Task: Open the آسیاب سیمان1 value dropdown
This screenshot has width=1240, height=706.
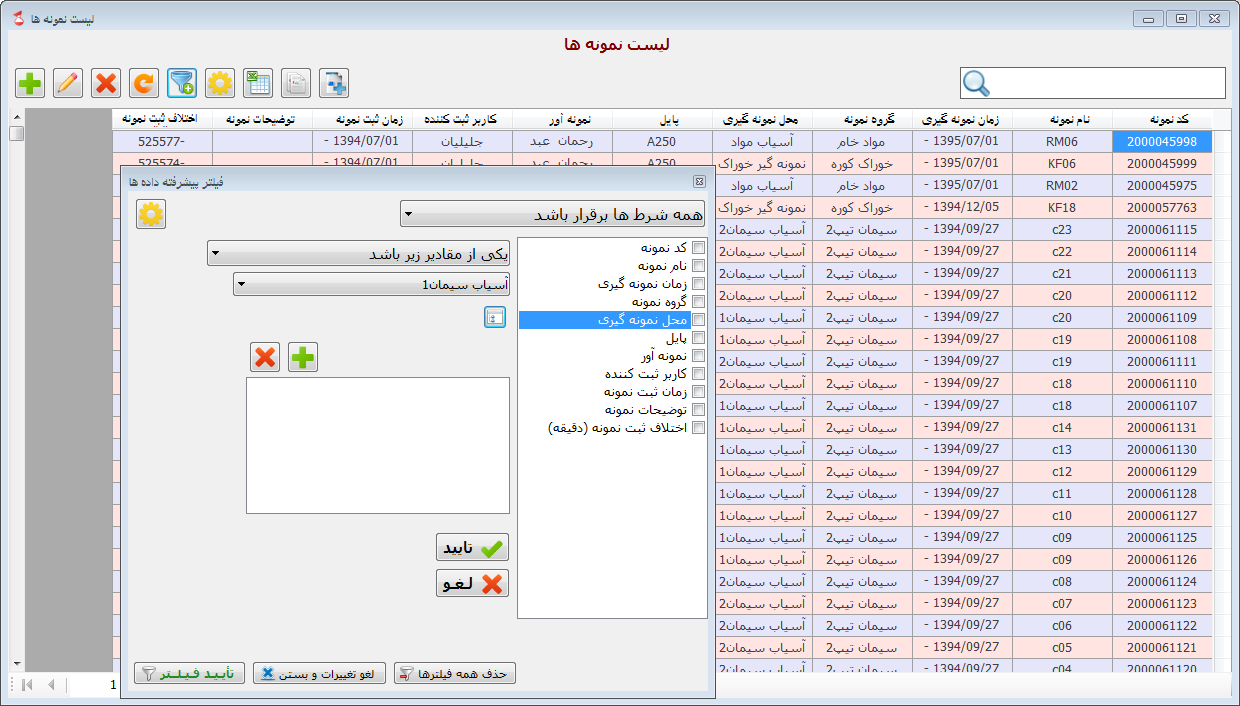Action: (x=371, y=285)
